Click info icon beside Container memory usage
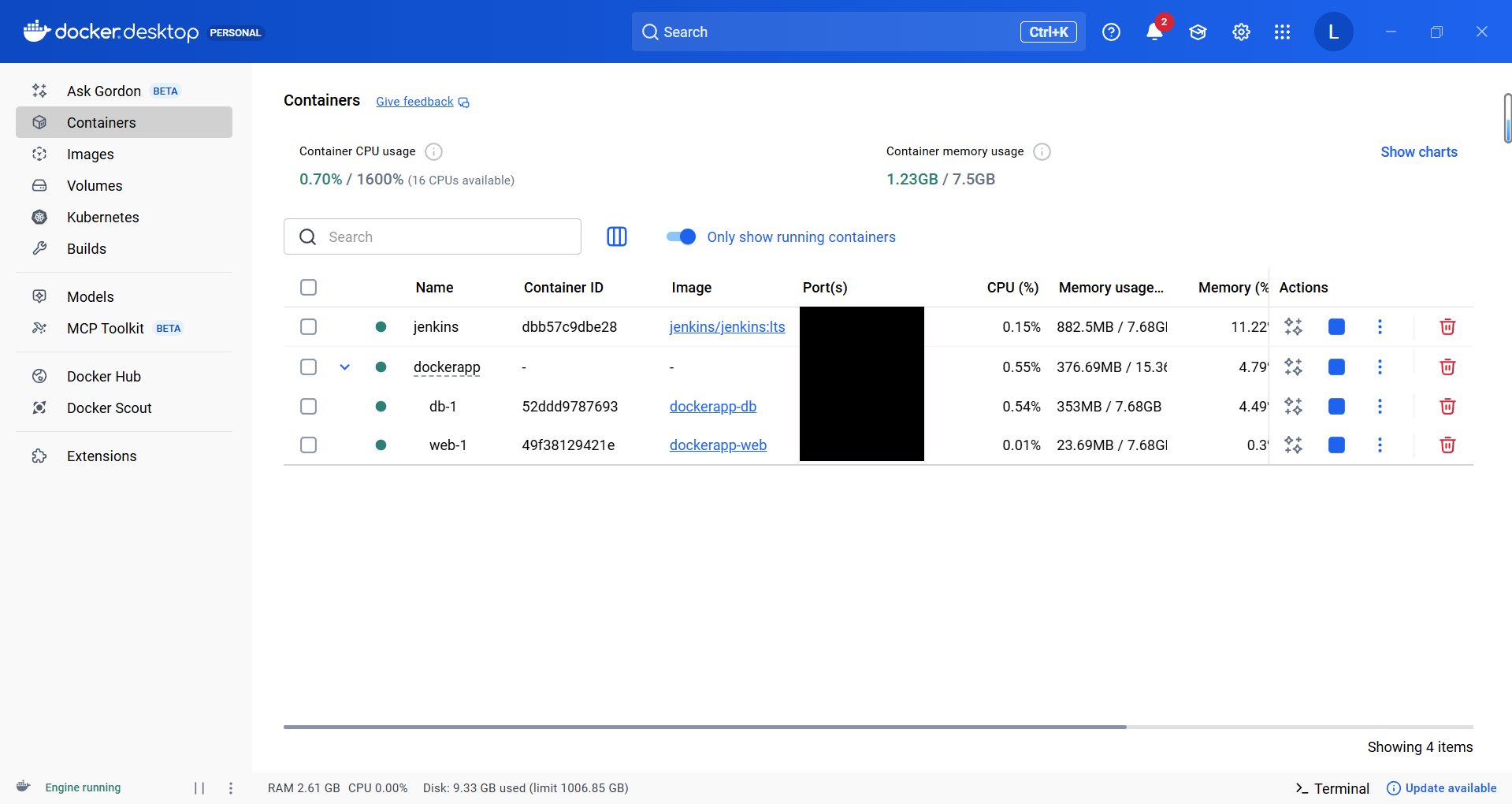 1042,151
